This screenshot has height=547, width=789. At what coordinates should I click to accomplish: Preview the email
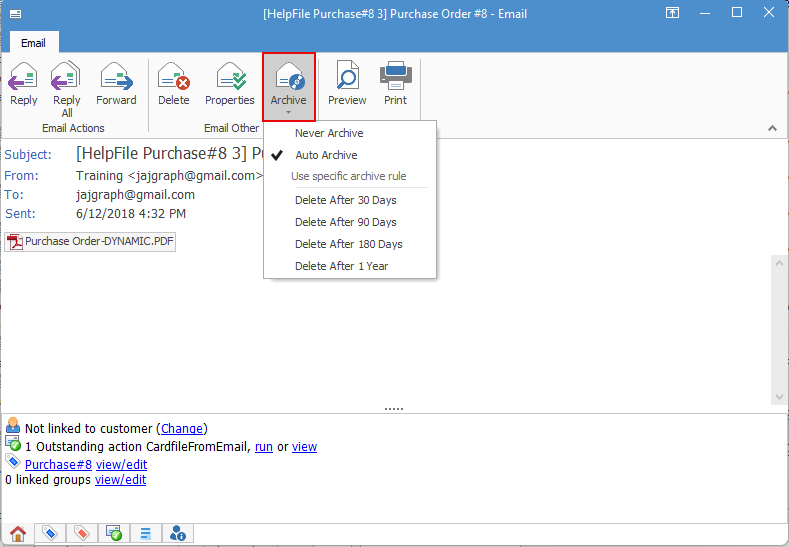pos(347,84)
